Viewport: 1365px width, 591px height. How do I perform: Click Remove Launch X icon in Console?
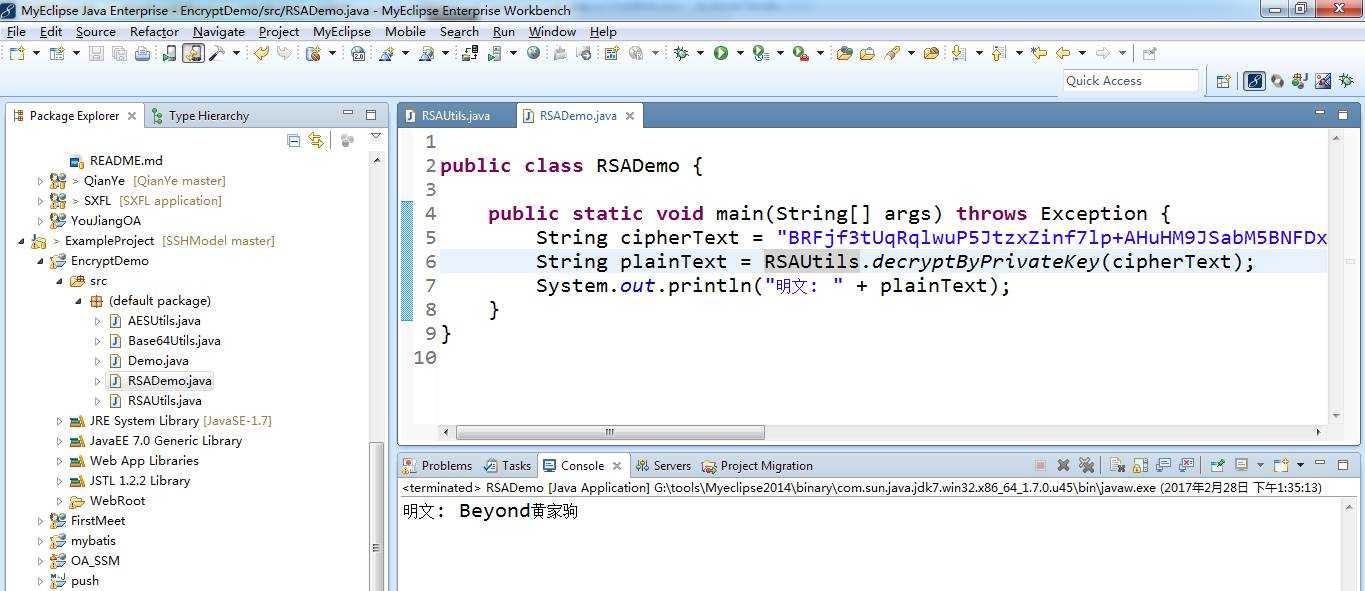coord(1063,465)
